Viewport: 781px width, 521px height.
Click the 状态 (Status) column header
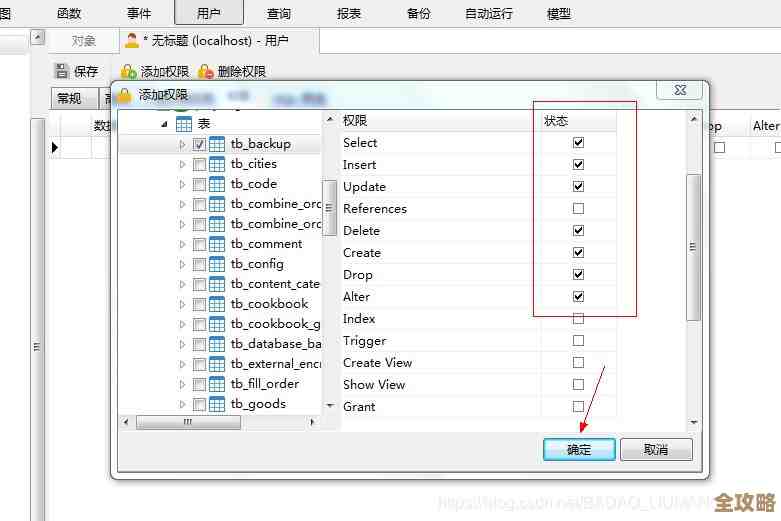pyautogui.click(x=579, y=121)
